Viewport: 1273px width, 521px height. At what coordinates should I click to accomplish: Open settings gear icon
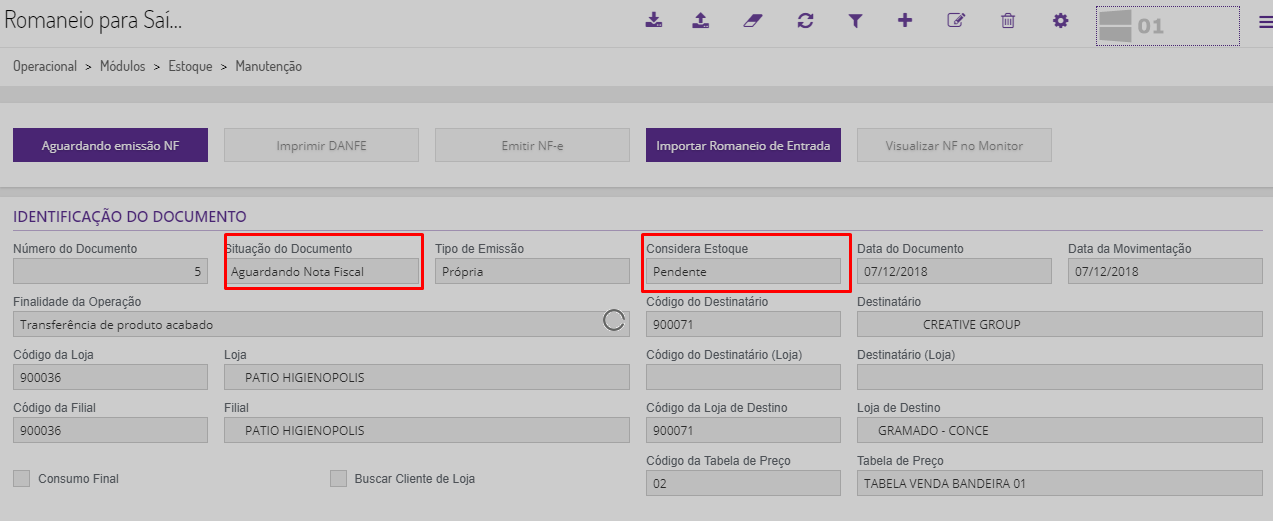(1061, 20)
